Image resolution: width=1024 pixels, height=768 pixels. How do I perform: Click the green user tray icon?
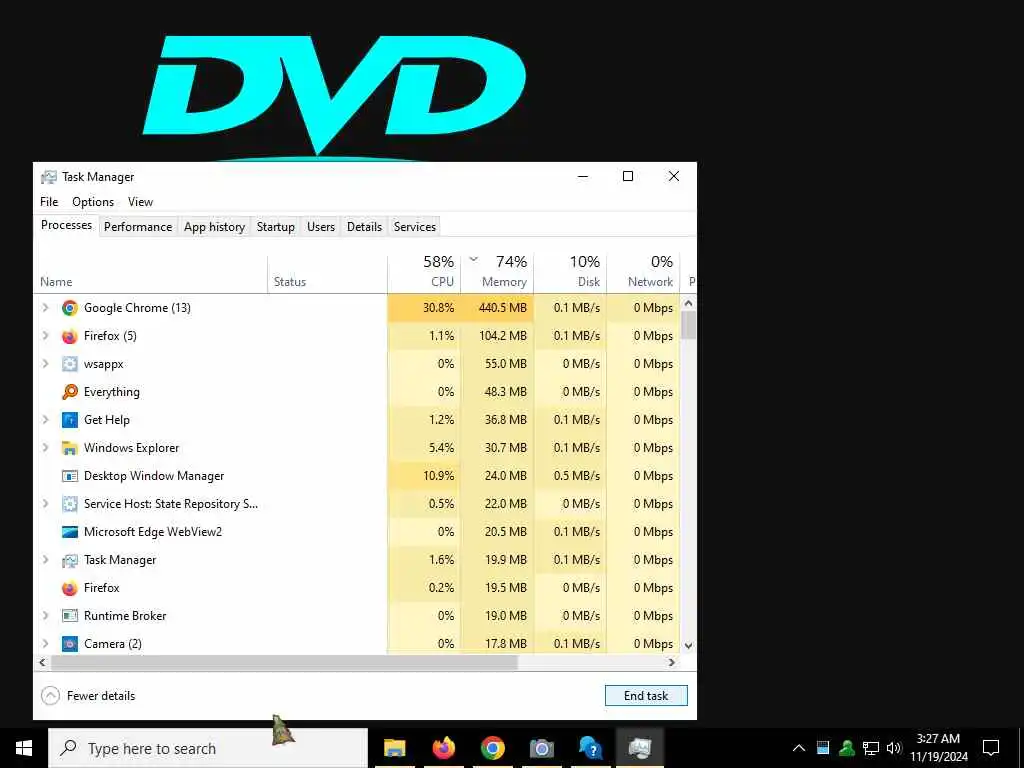pos(847,748)
